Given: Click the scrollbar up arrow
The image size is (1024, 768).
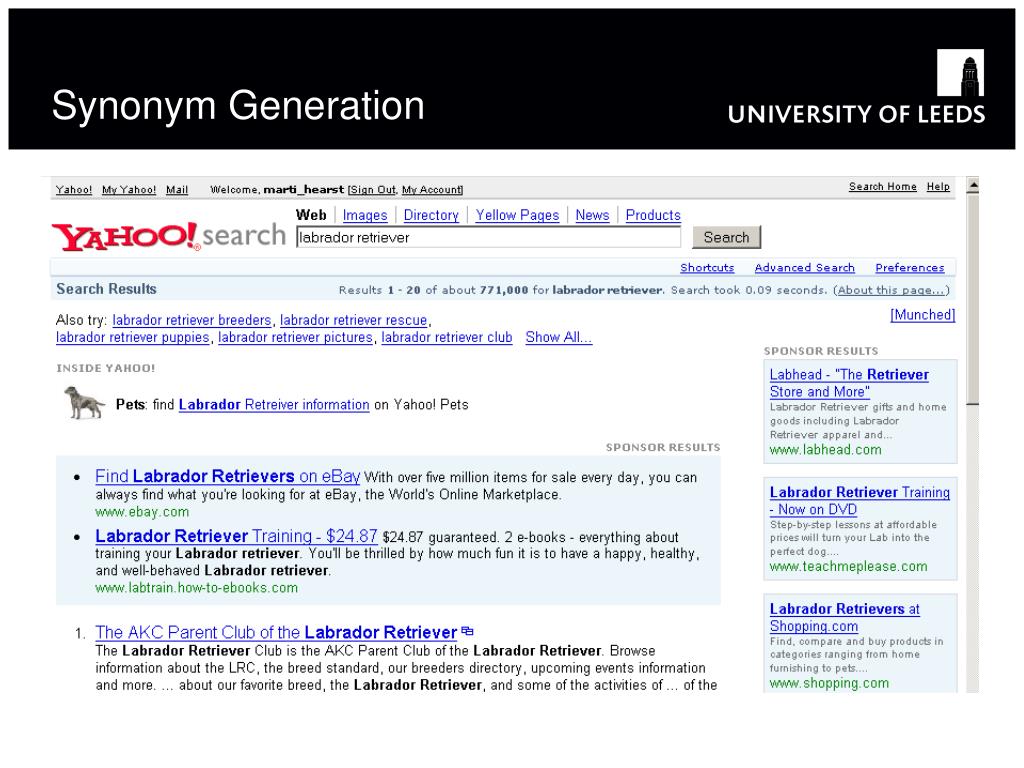Looking at the screenshot, I should click(973, 186).
